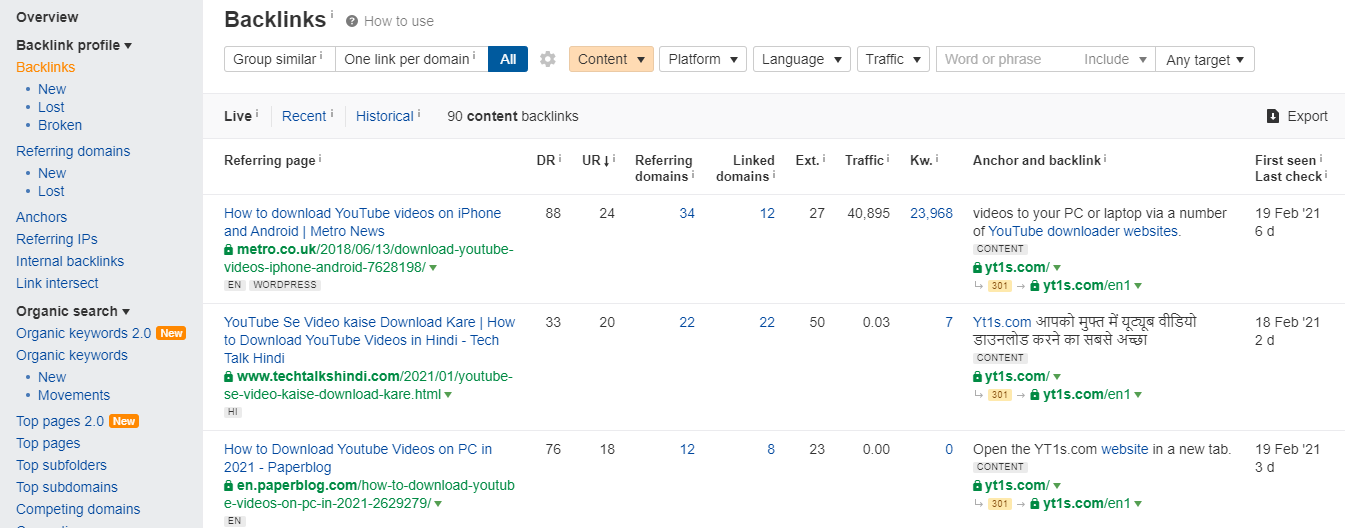Switch to the Recent tab
1345x528 pixels.
tap(304, 116)
